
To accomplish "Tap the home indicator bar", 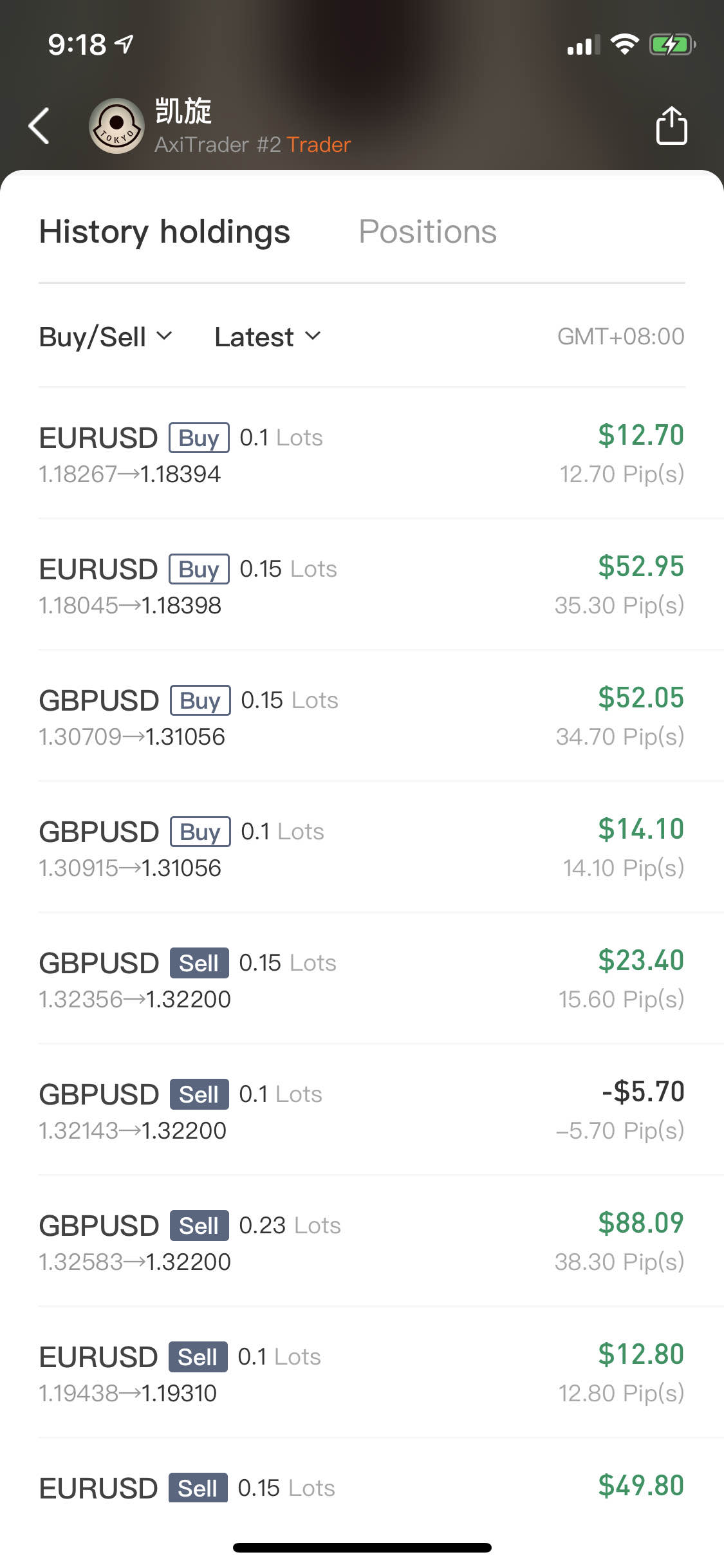I will tap(362, 1547).
